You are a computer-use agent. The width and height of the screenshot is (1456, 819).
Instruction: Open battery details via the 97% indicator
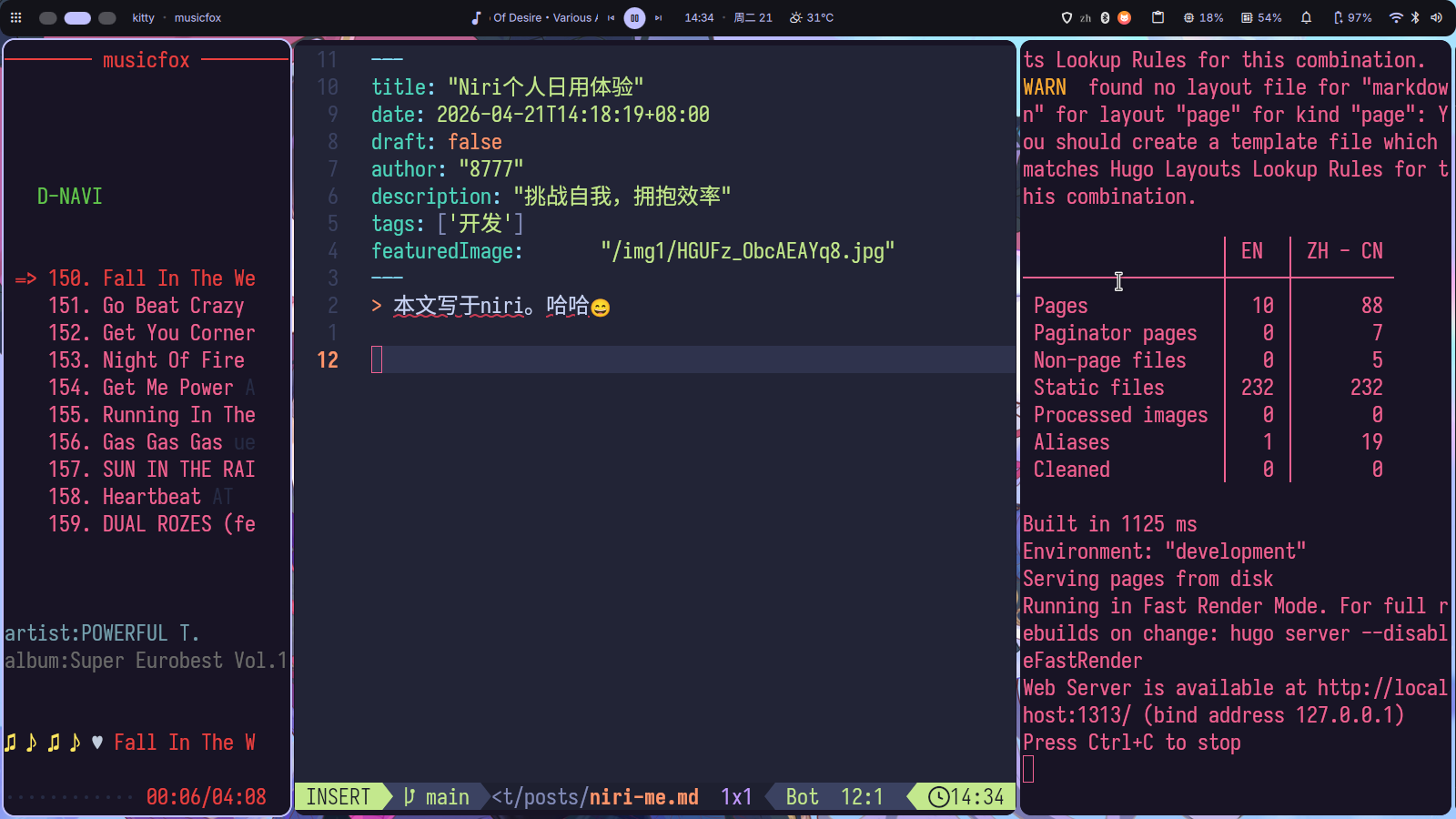1352,17
